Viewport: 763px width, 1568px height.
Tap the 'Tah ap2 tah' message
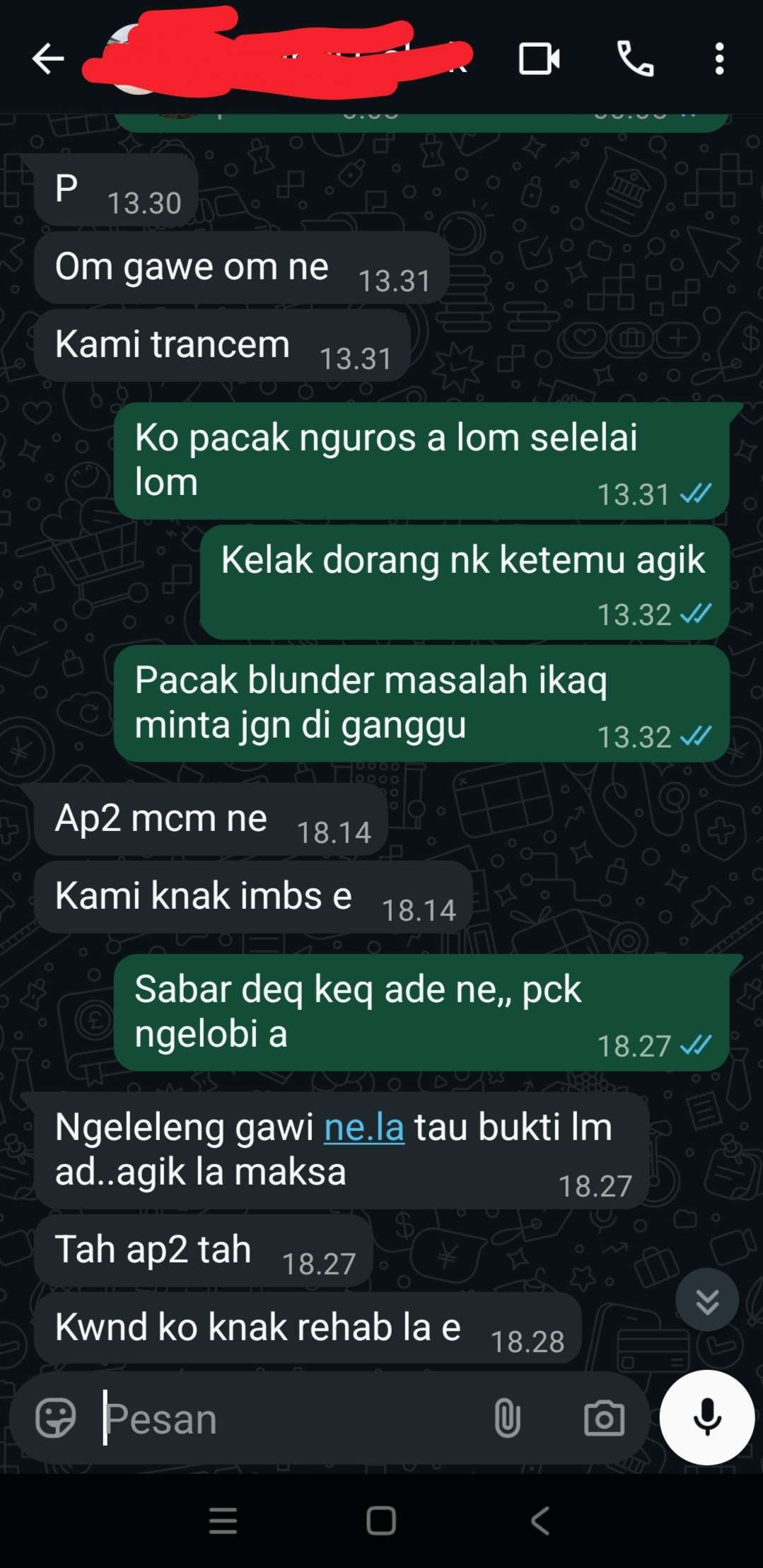tap(203, 1250)
